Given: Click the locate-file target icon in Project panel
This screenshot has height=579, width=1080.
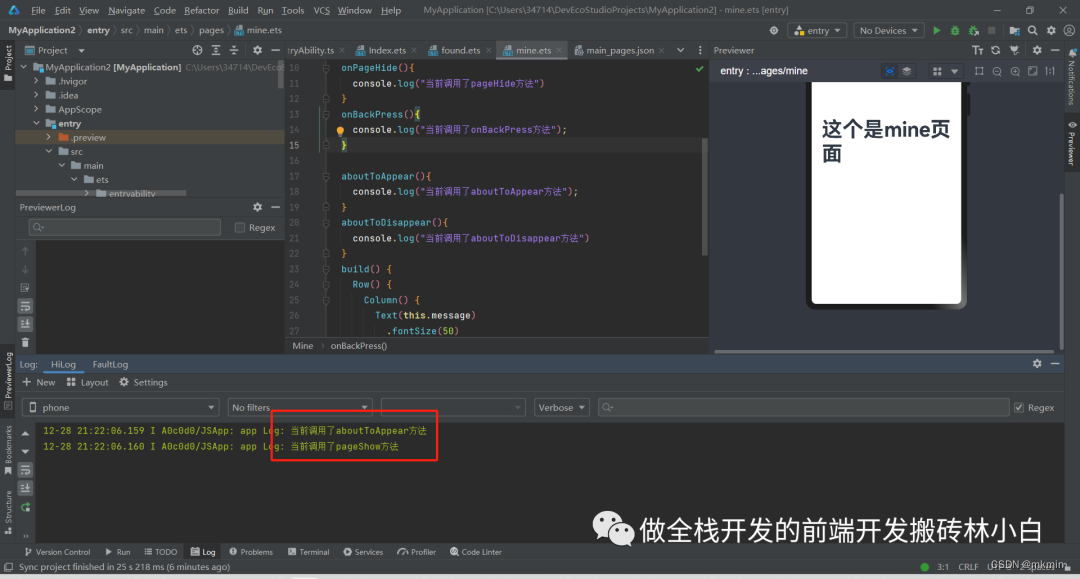Looking at the screenshot, I should click(198, 50).
